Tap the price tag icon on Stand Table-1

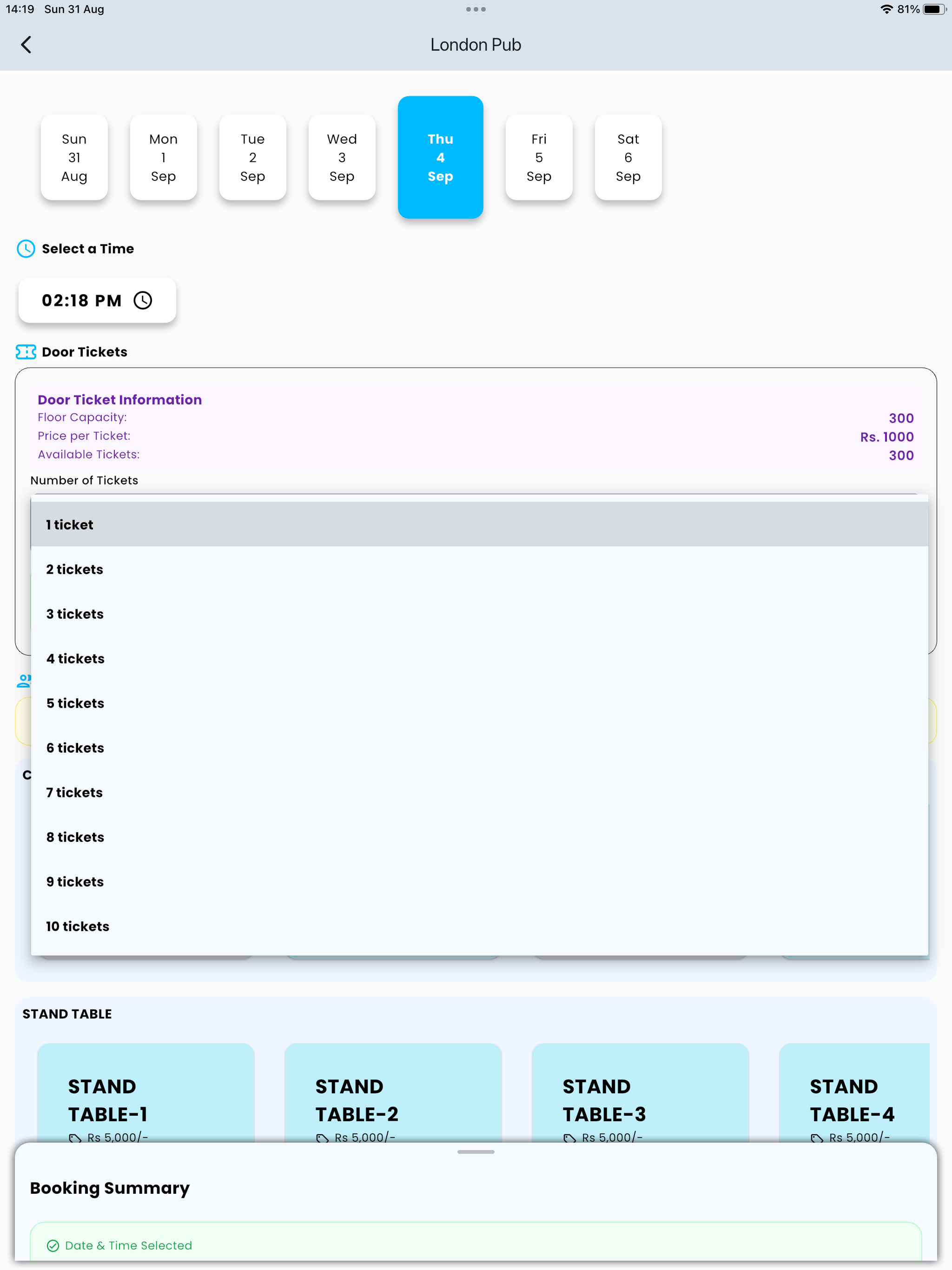(x=75, y=1138)
